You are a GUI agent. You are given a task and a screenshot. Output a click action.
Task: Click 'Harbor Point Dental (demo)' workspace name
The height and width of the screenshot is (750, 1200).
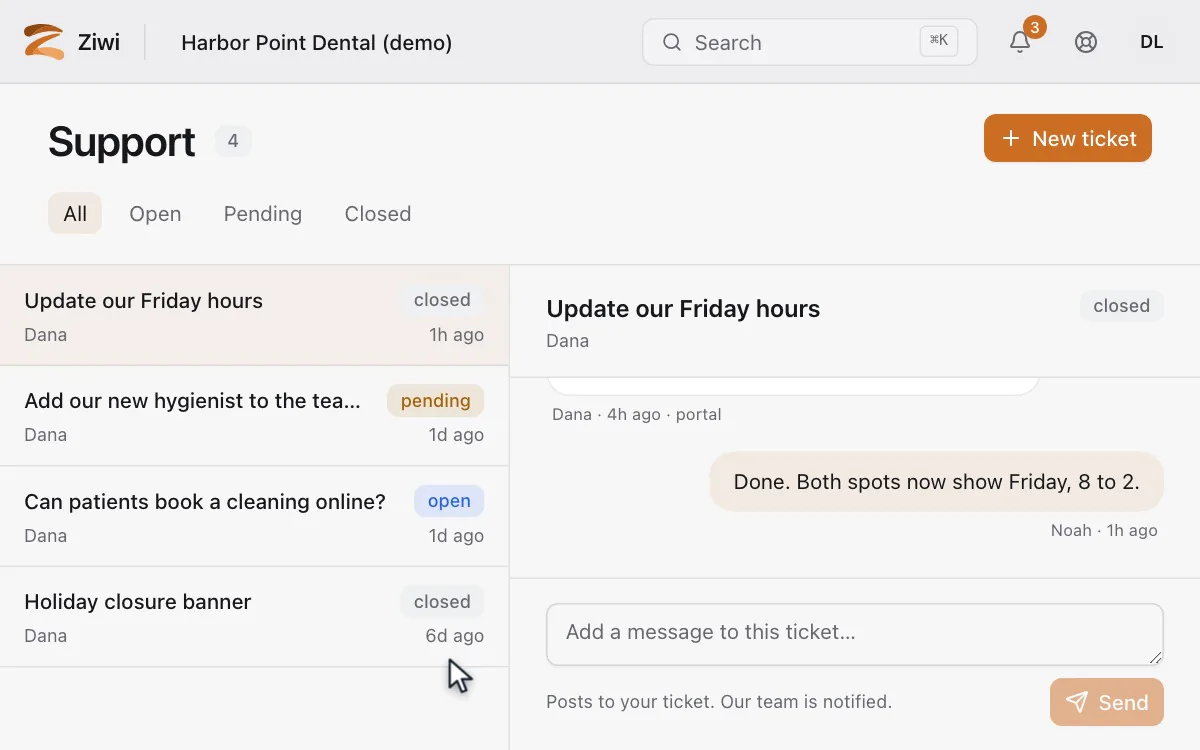click(x=316, y=42)
